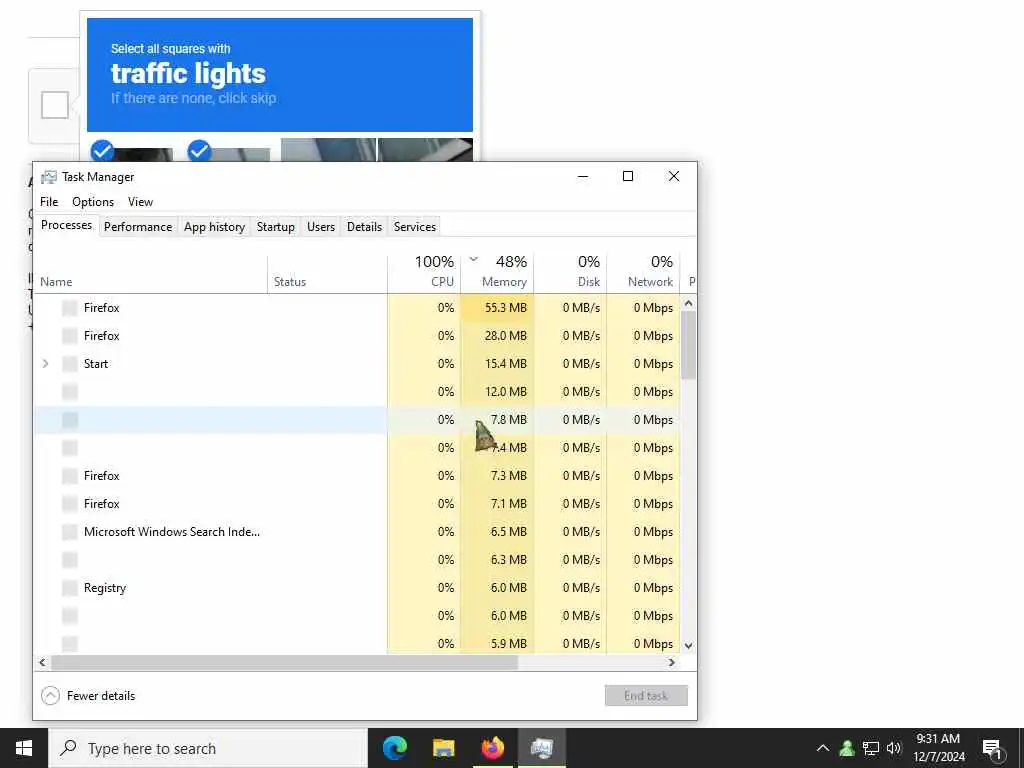Image resolution: width=1024 pixels, height=768 pixels.
Task: Switch to the Performance tab
Action: [138, 227]
